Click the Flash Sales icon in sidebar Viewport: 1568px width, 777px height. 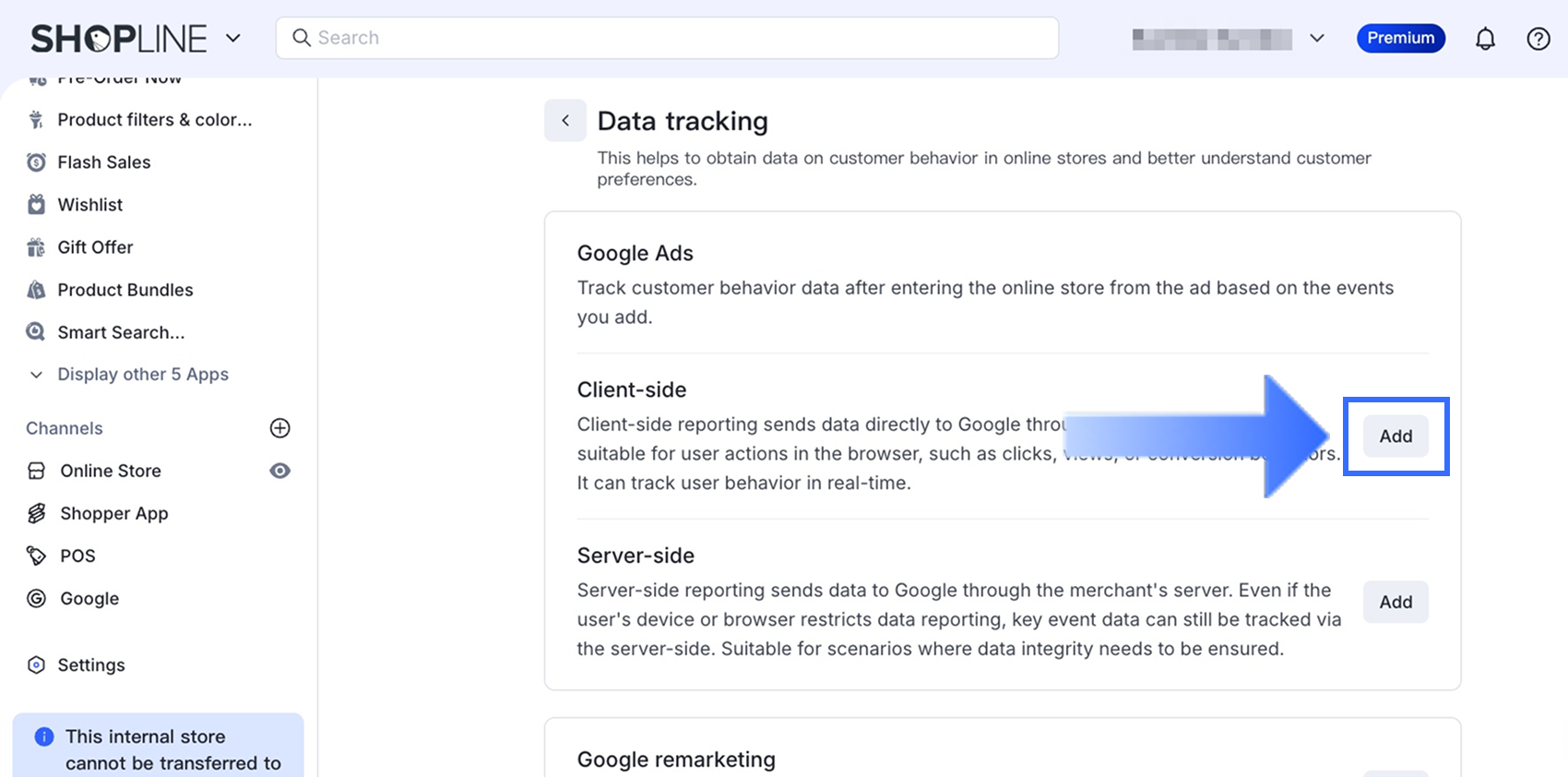[x=36, y=162]
